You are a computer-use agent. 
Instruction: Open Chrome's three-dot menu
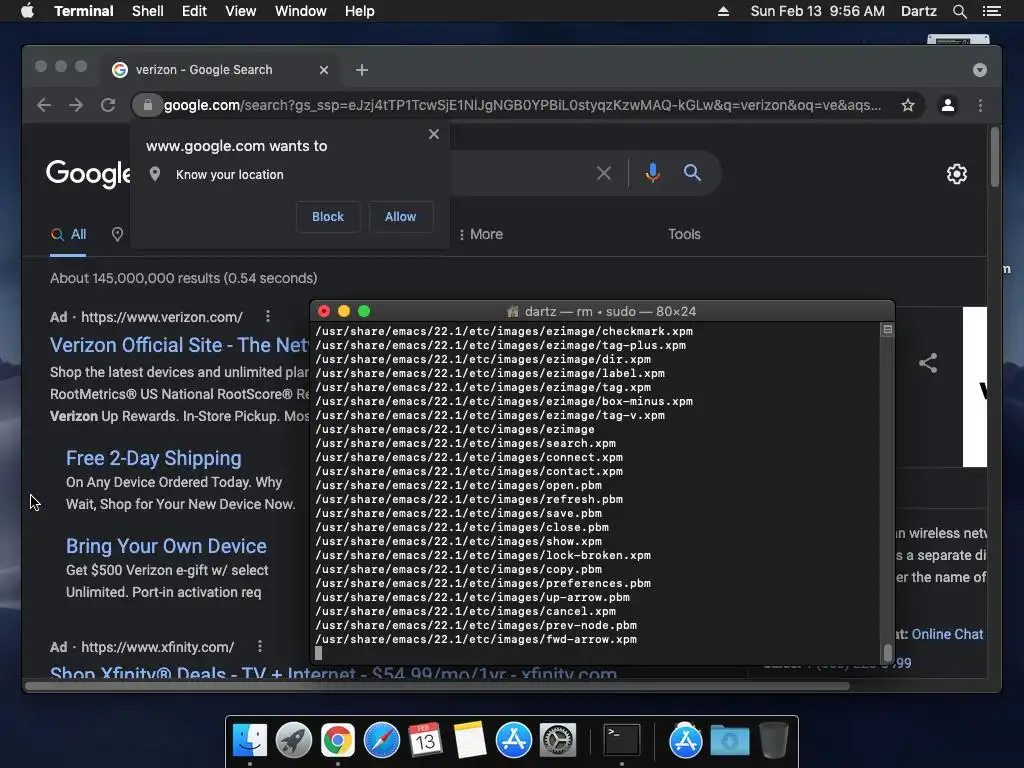click(980, 105)
